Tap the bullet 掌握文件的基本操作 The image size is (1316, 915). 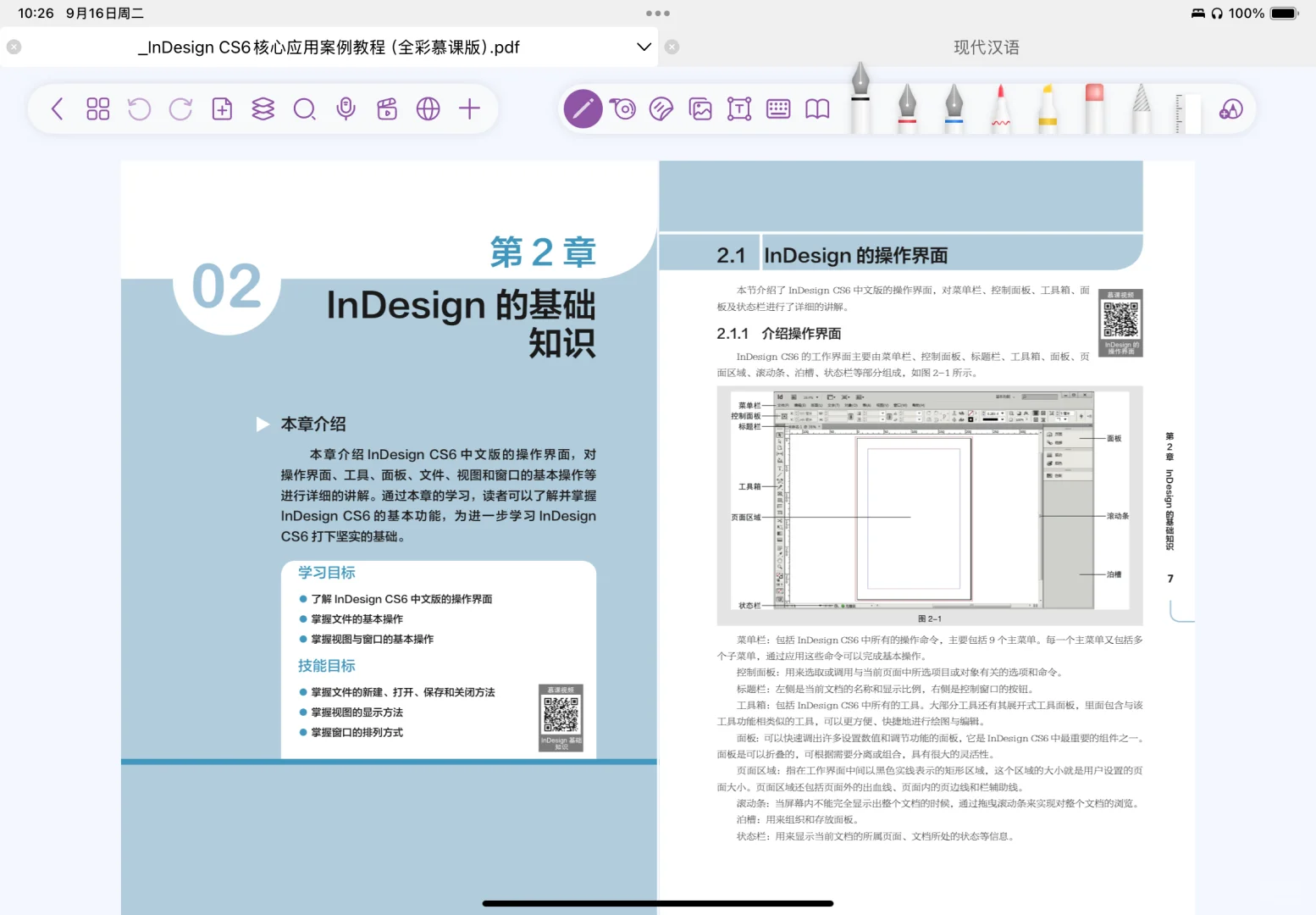click(x=357, y=619)
